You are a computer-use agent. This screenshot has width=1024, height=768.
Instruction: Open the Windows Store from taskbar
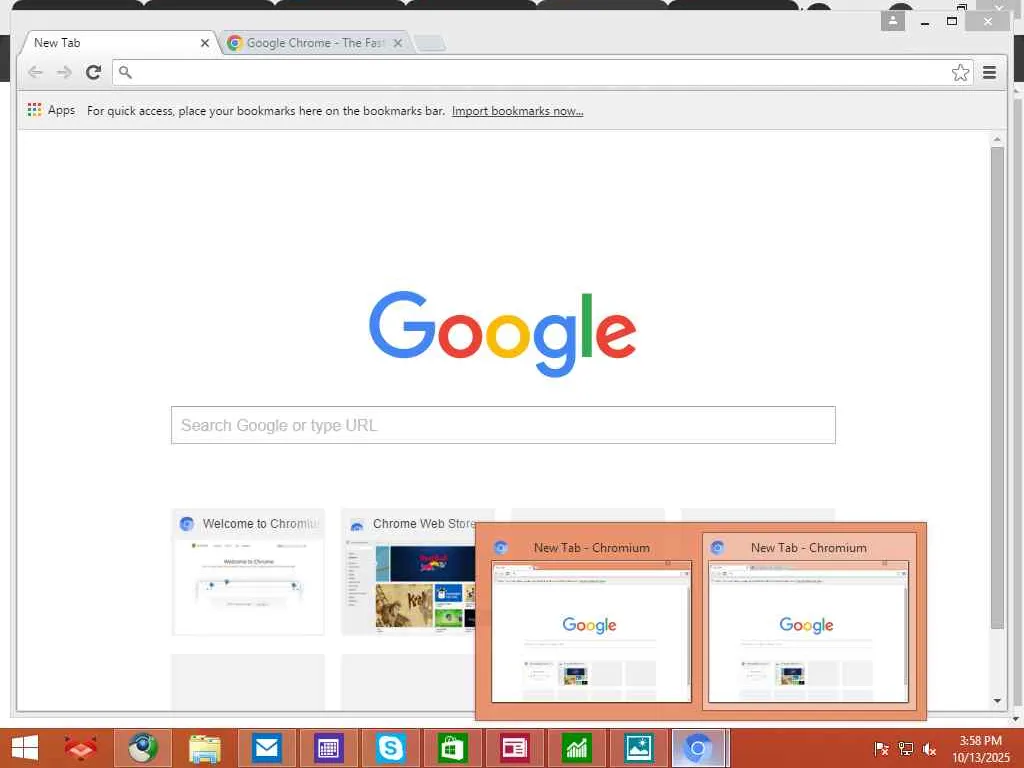click(452, 748)
